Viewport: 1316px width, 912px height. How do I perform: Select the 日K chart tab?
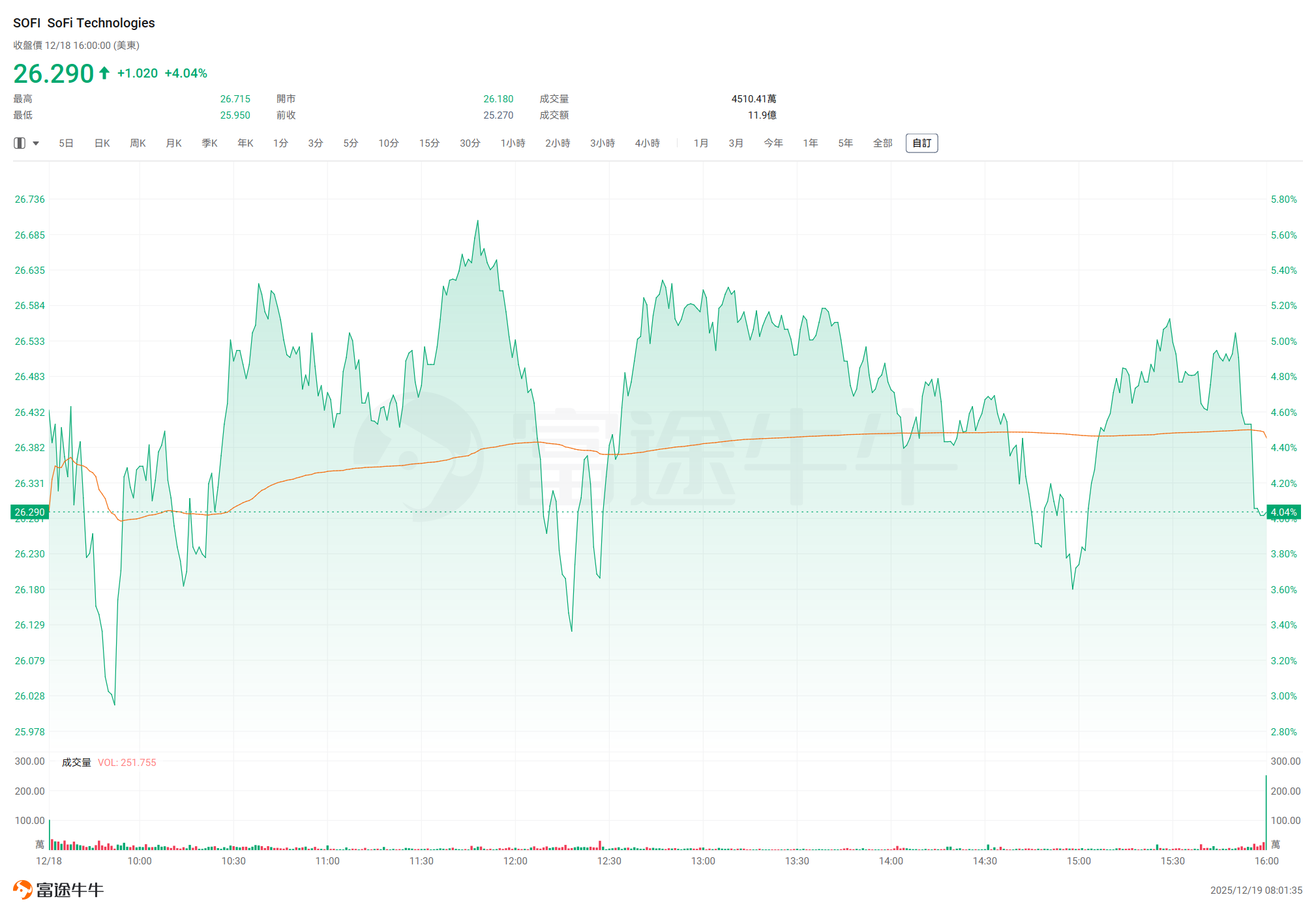click(x=102, y=143)
